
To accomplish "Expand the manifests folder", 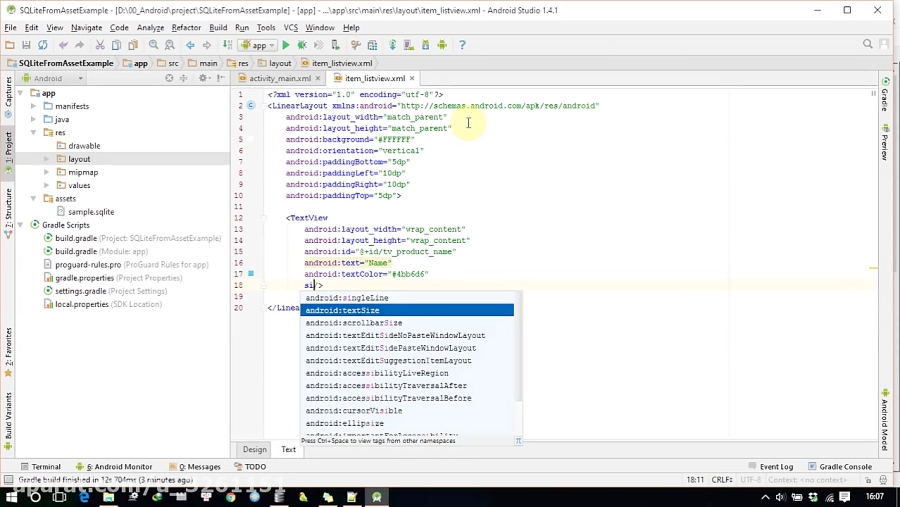I will [33, 106].
